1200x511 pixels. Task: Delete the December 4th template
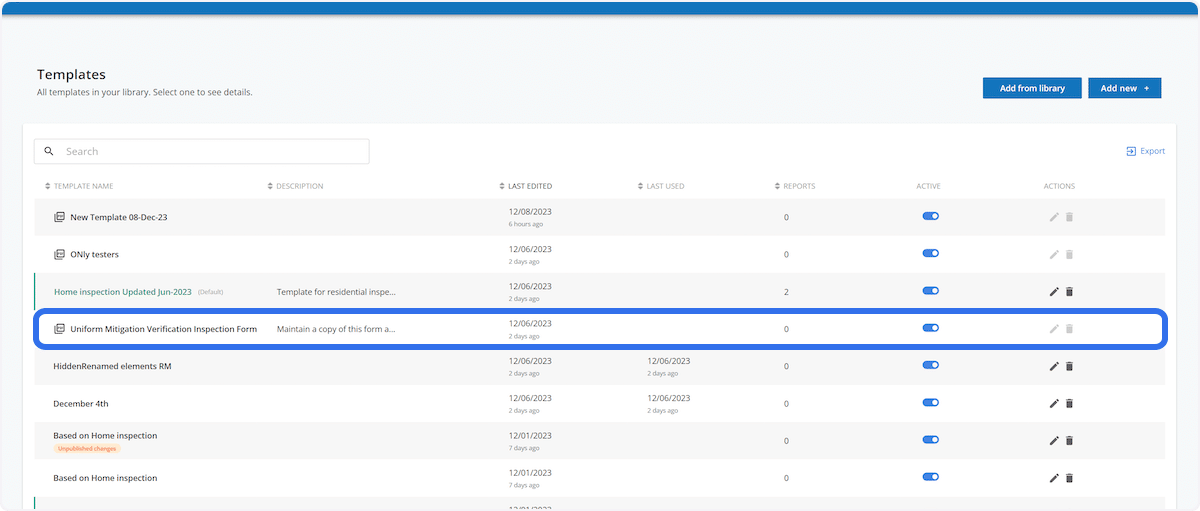(1069, 404)
